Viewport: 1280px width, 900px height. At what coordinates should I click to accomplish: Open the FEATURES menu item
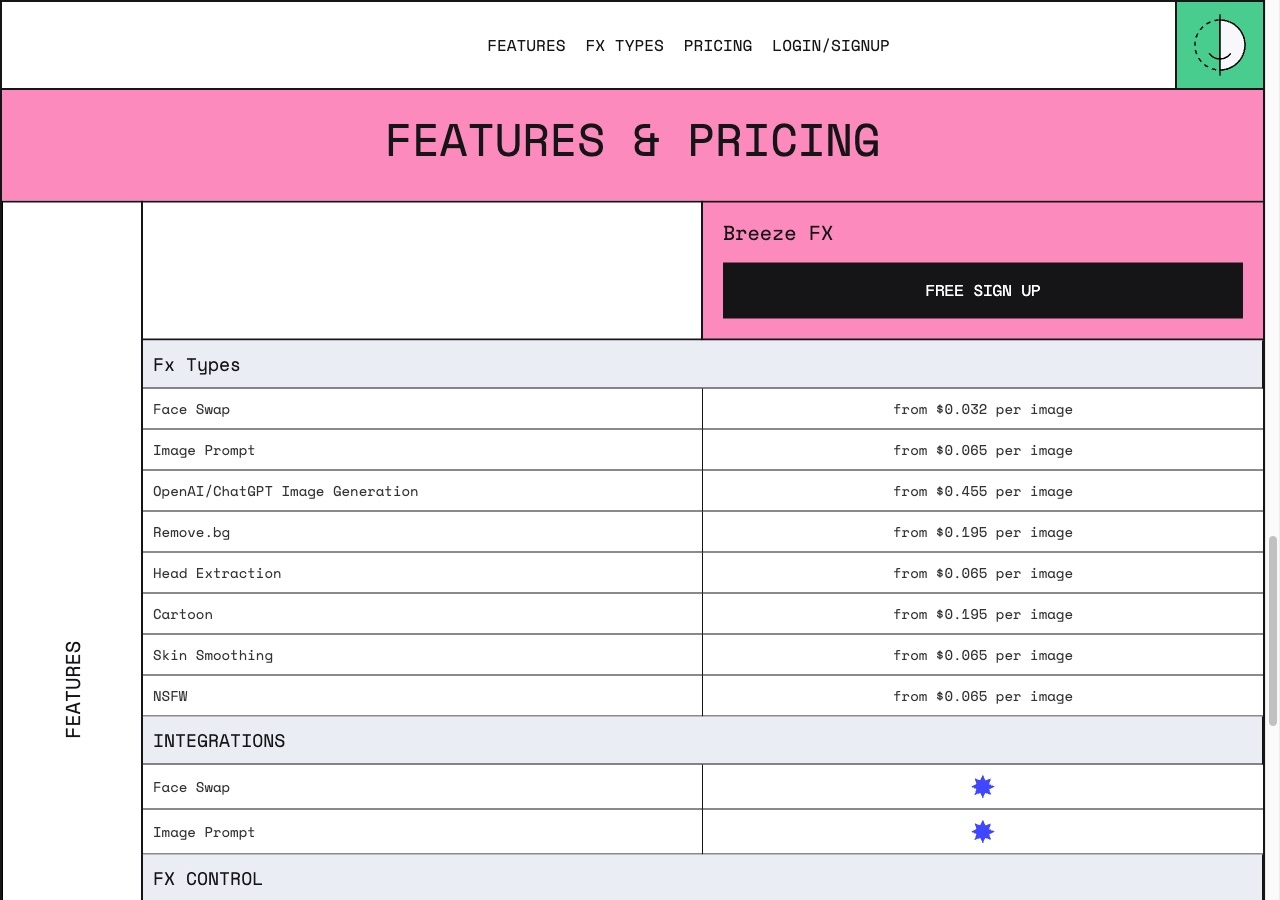pyautogui.click(x=526, y=46)
